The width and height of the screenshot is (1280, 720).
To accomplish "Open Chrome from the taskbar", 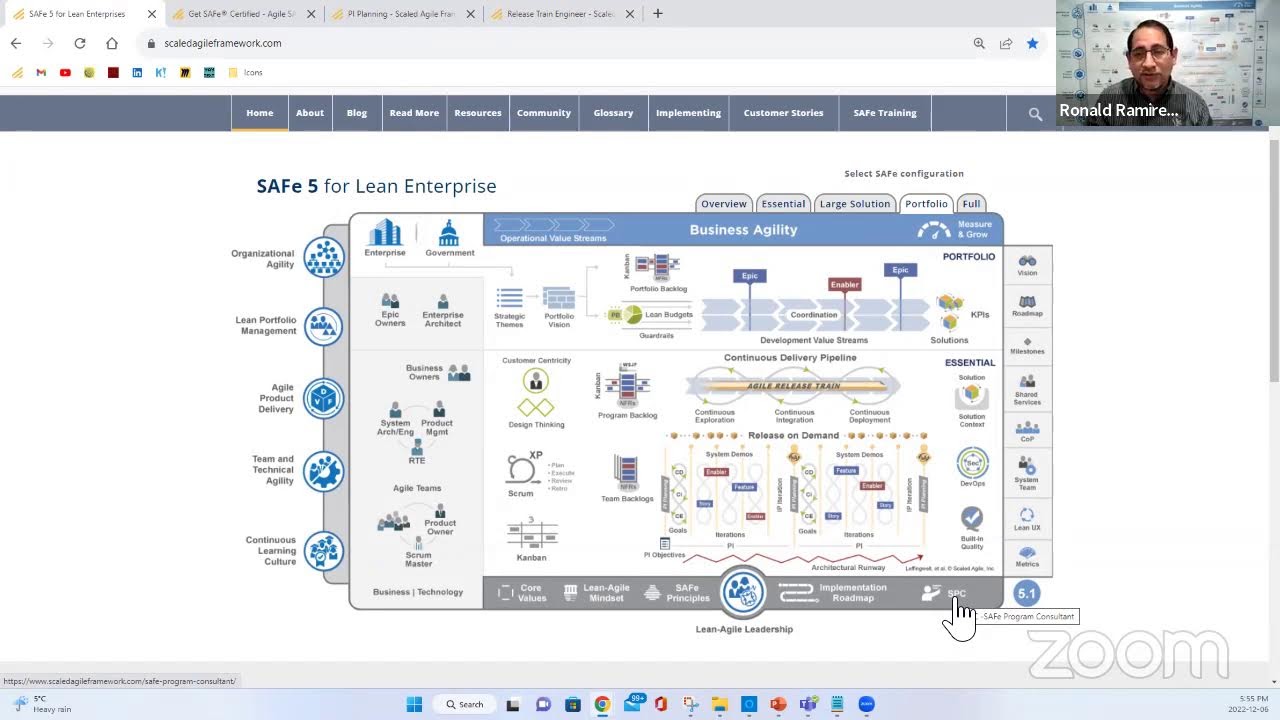I will (x=602, y=704).
